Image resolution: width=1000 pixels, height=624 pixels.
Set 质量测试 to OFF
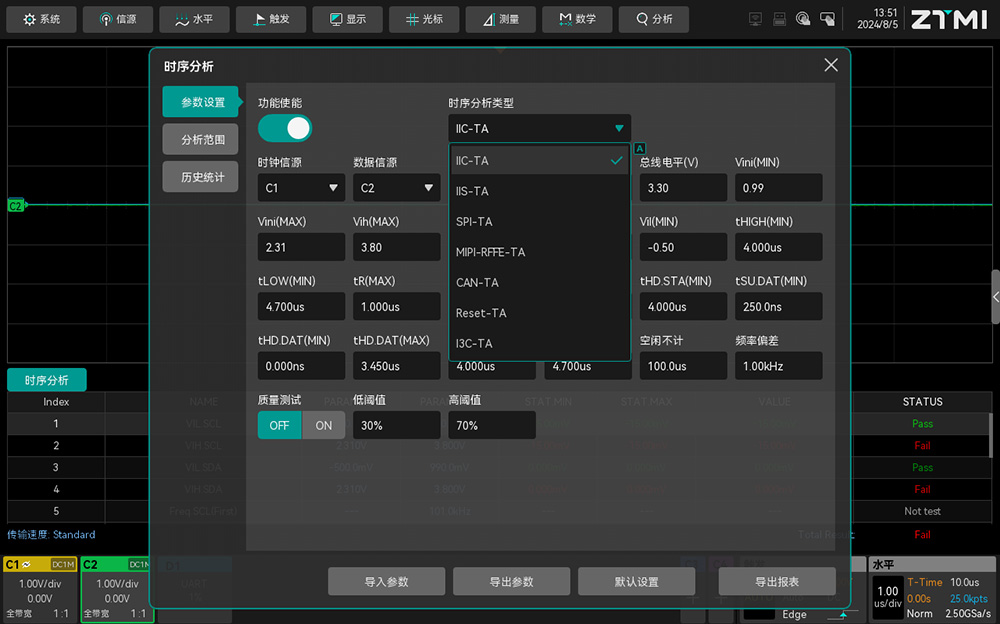(279, 425)
